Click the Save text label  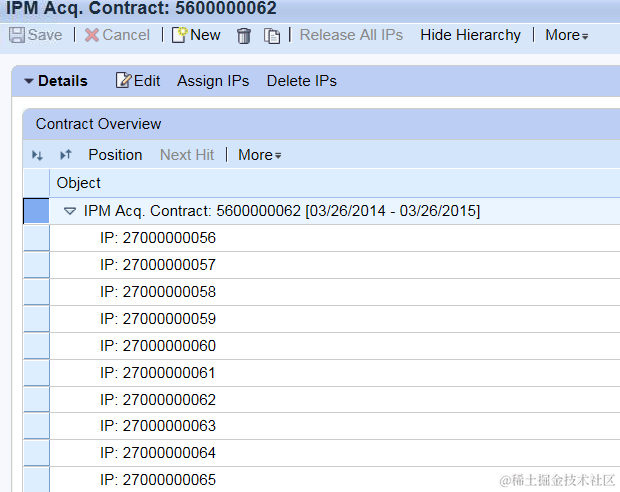coord(45,35)
